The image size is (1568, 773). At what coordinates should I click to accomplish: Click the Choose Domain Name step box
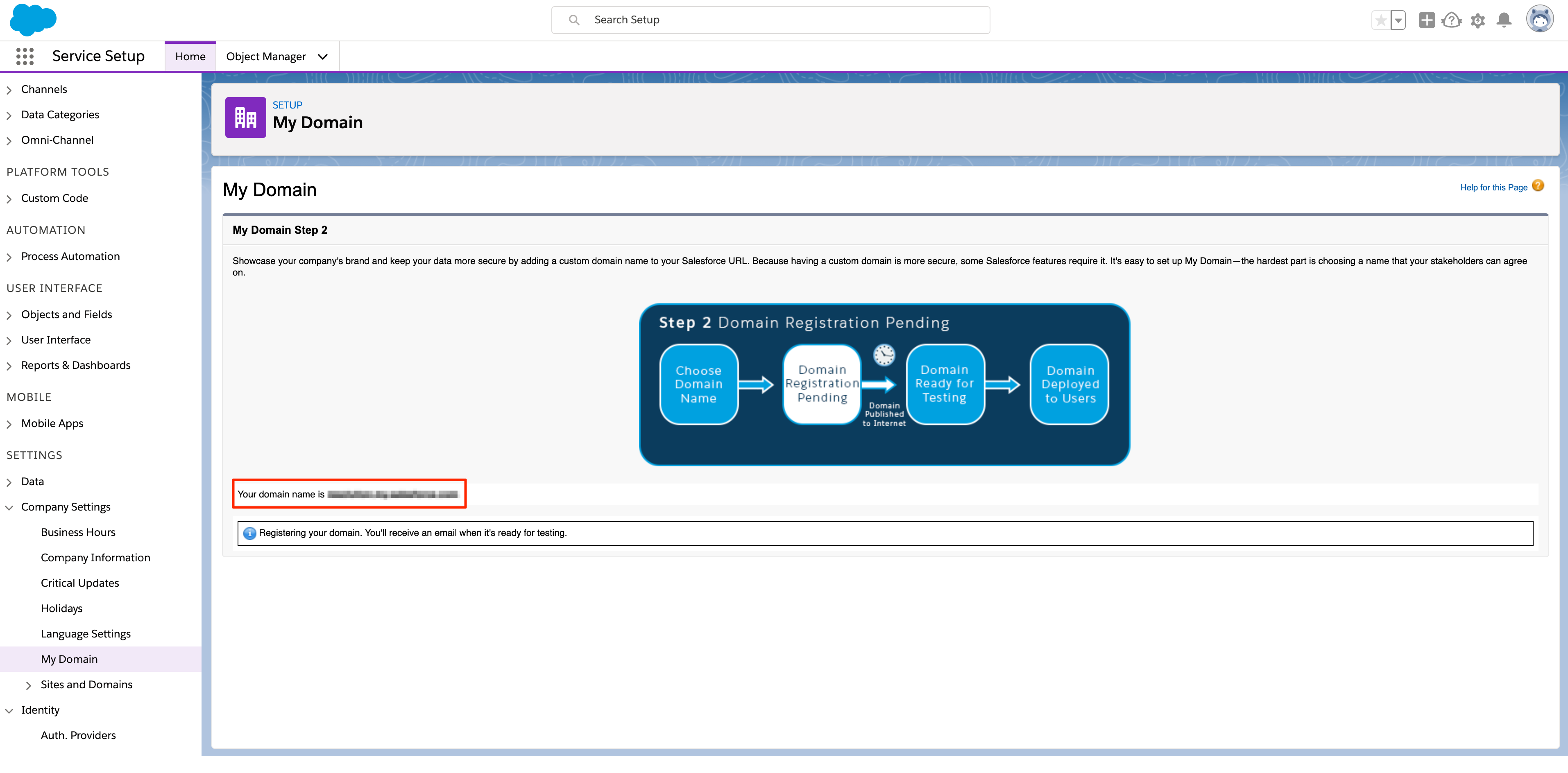[699, 384]
